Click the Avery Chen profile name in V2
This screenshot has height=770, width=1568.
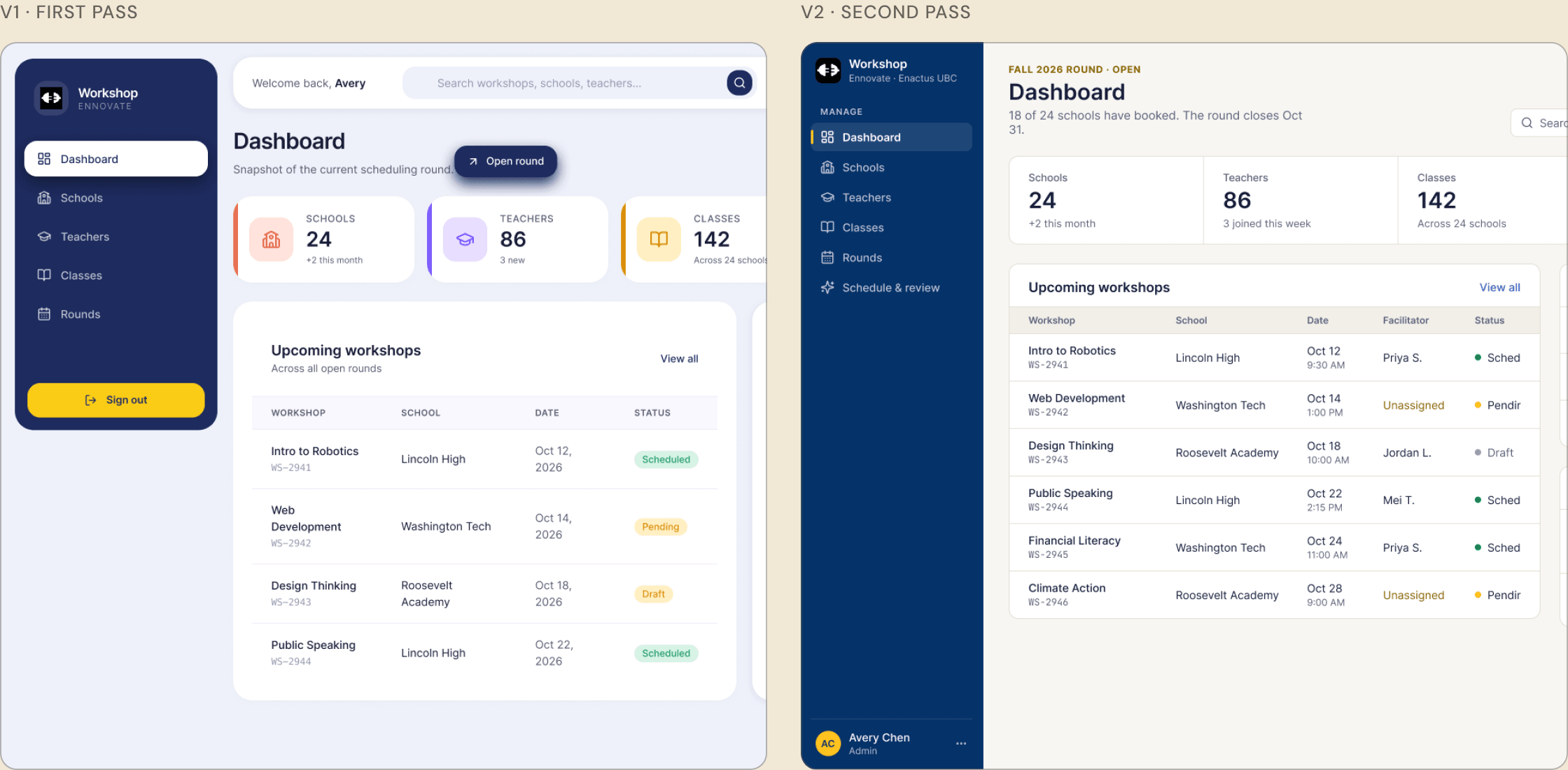[x=879, y=738]
